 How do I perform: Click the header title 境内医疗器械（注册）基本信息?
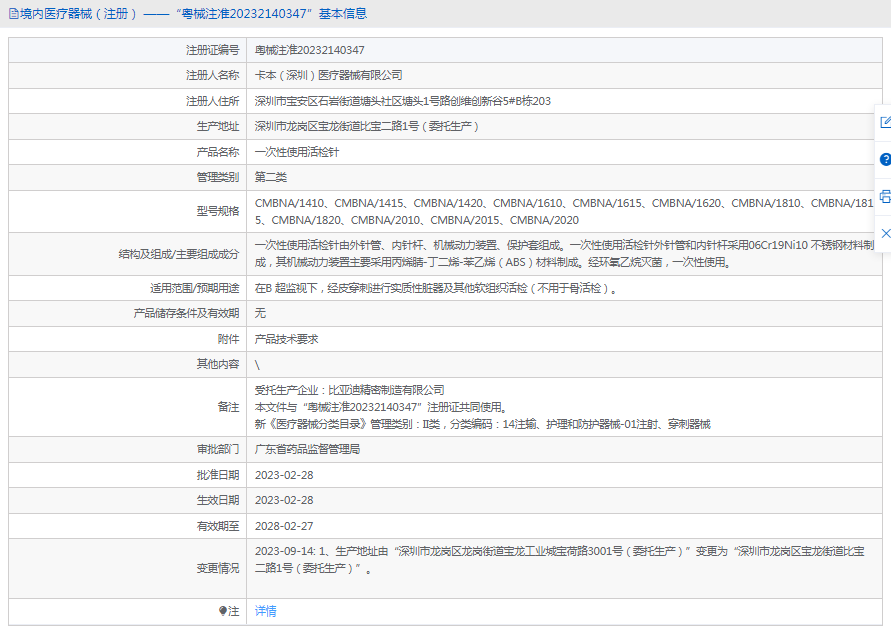[x=193, y=14]
